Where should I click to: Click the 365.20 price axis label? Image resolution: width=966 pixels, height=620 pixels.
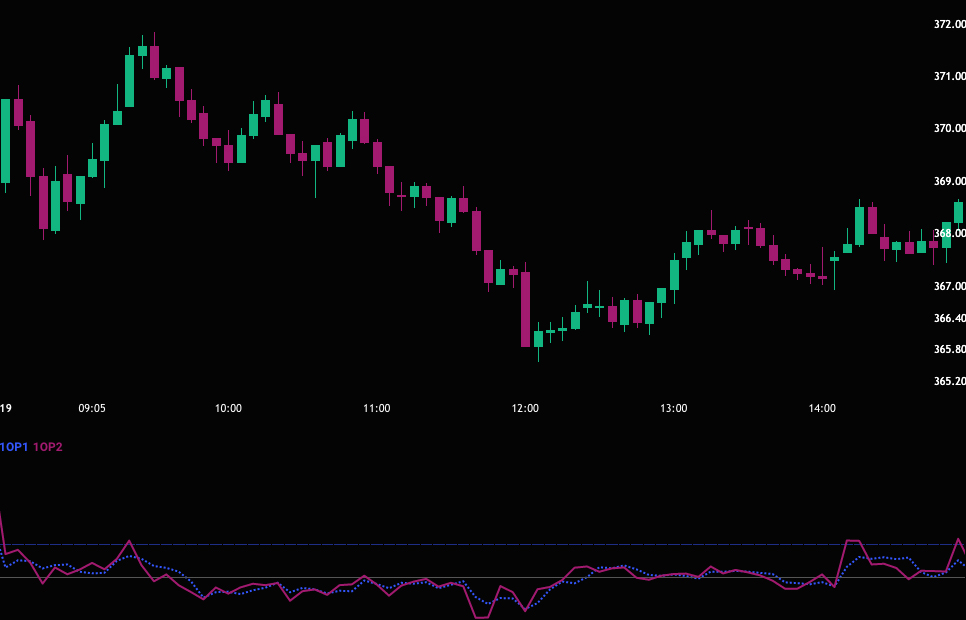[950, 381]
